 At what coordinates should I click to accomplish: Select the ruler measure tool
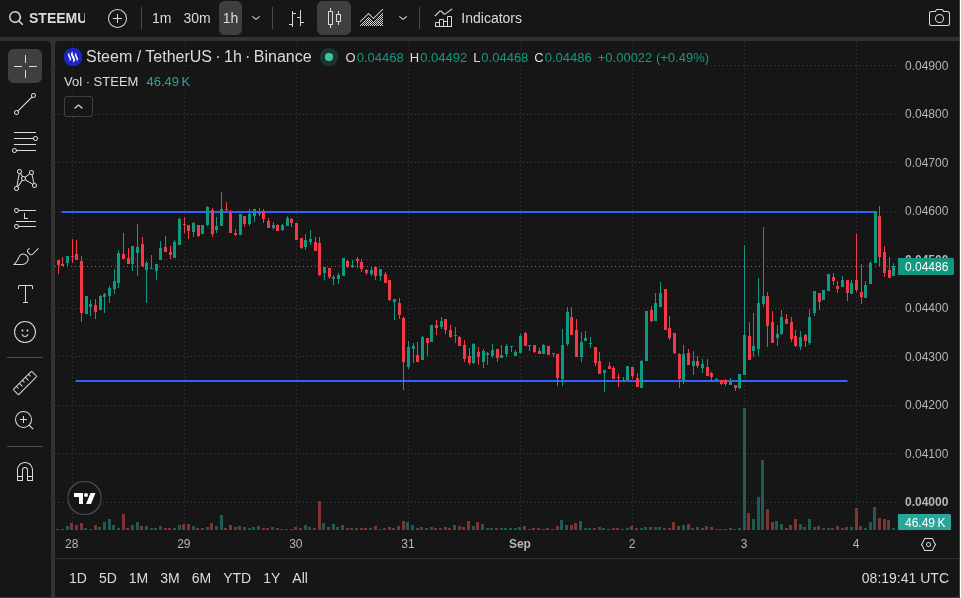(x=25, y=383)
